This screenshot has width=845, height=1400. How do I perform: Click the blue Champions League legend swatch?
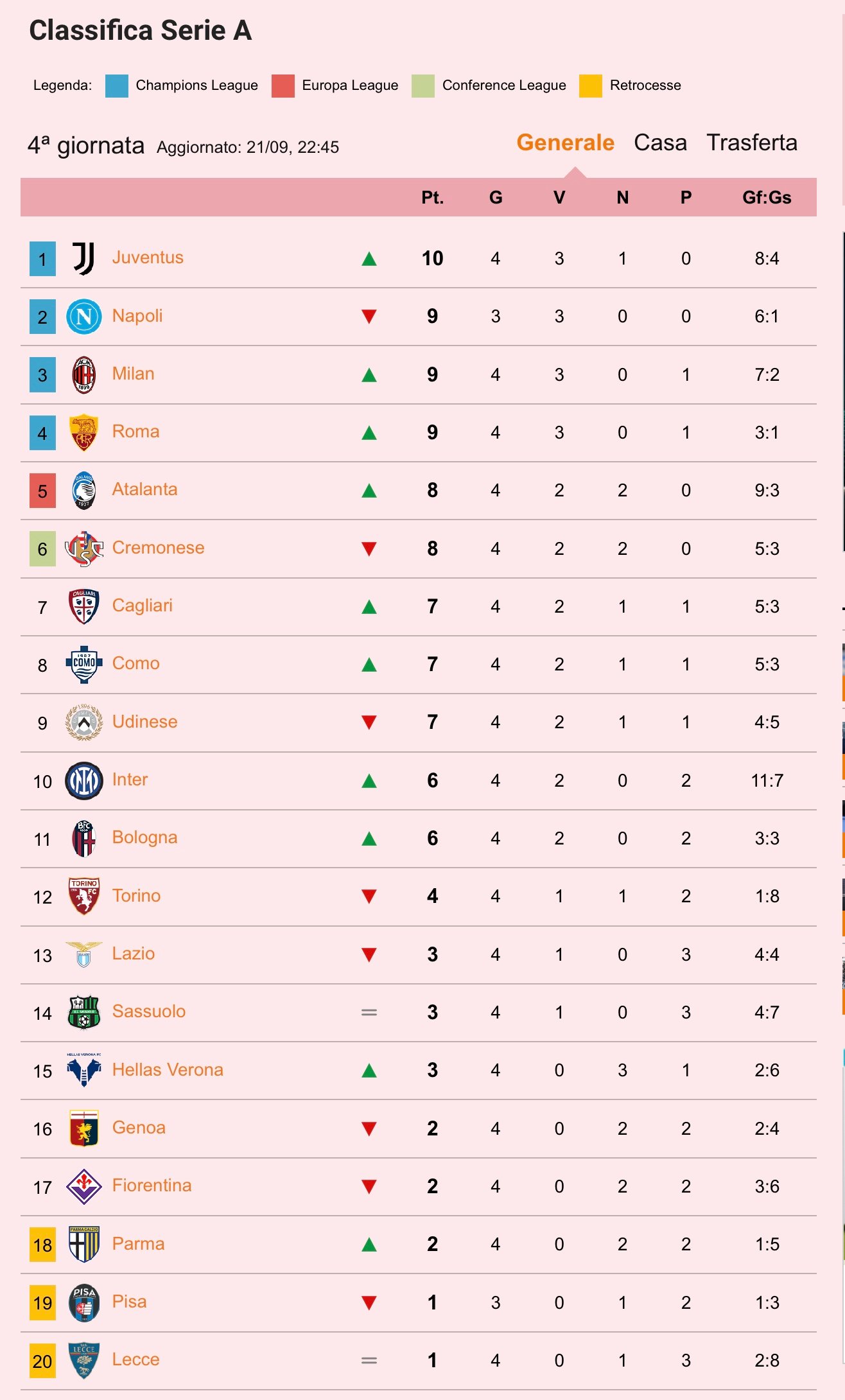coord(116,86)
